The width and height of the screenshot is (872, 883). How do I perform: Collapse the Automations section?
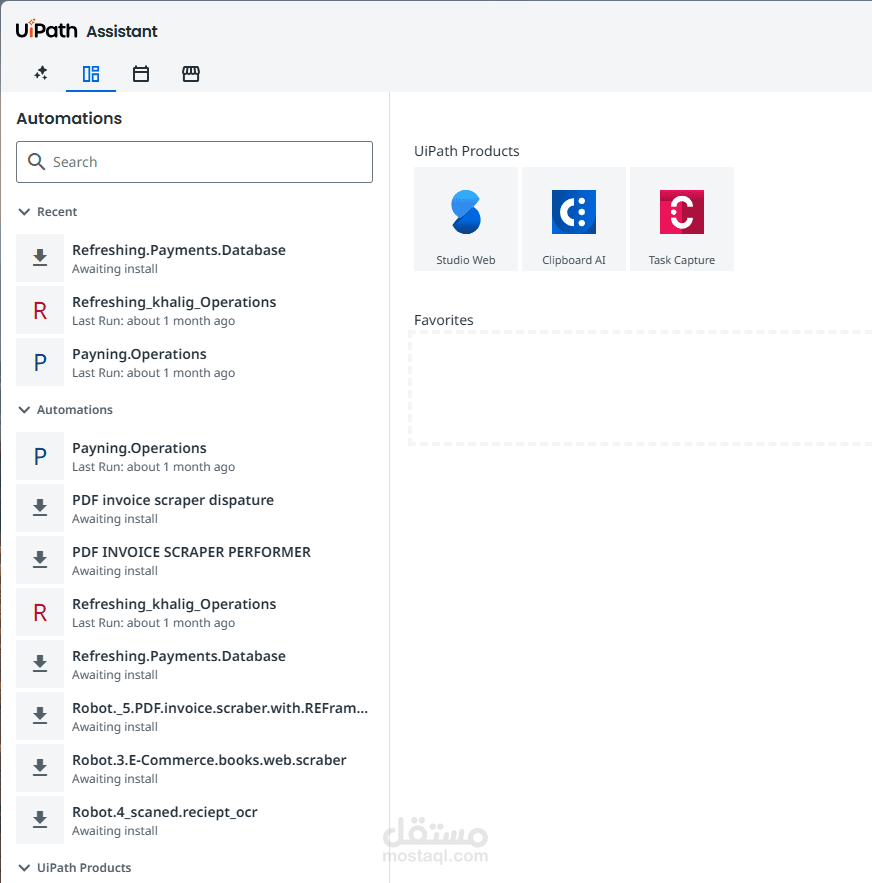coord(23,410)
